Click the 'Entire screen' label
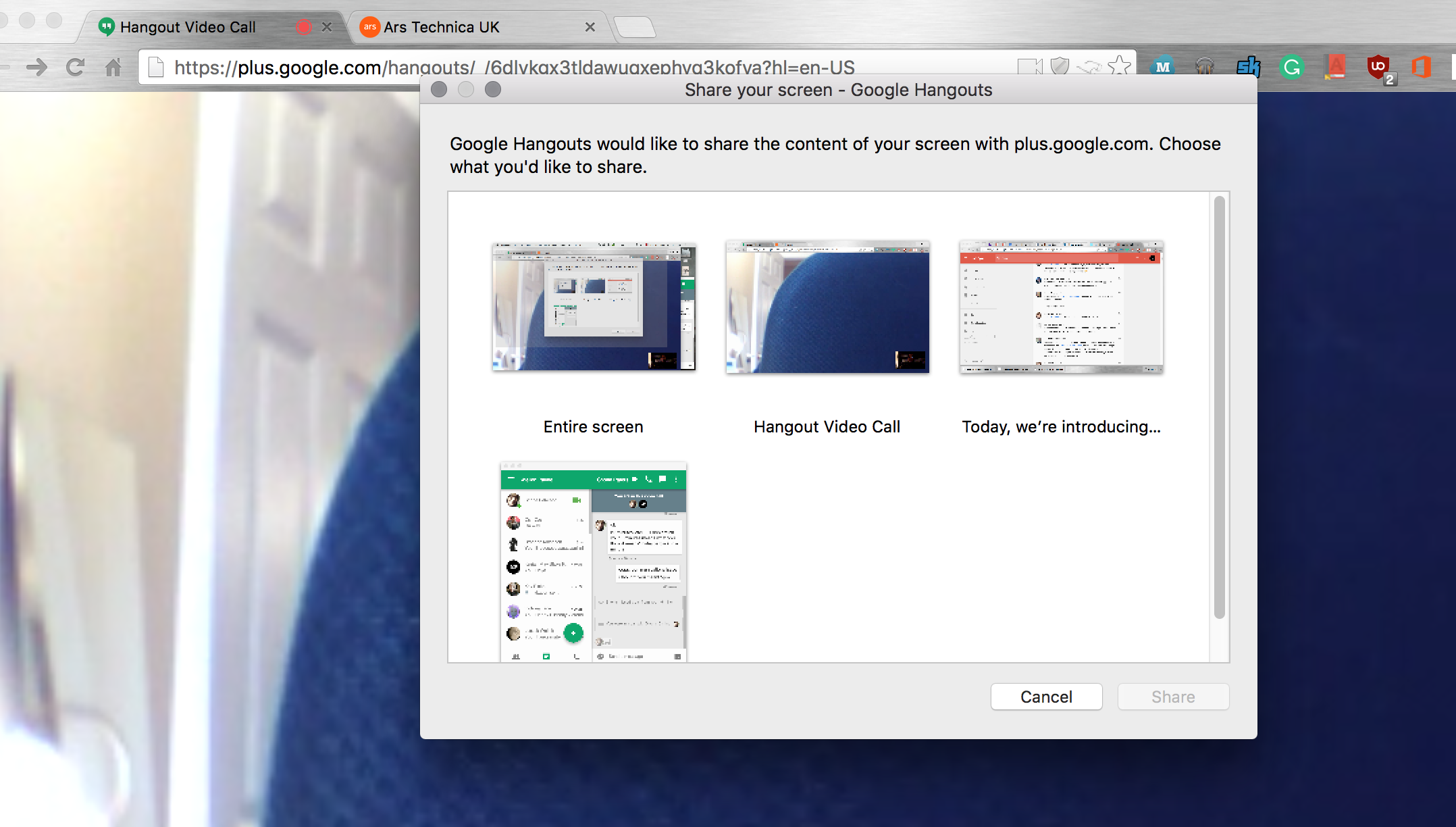 (x=594, y=427)
